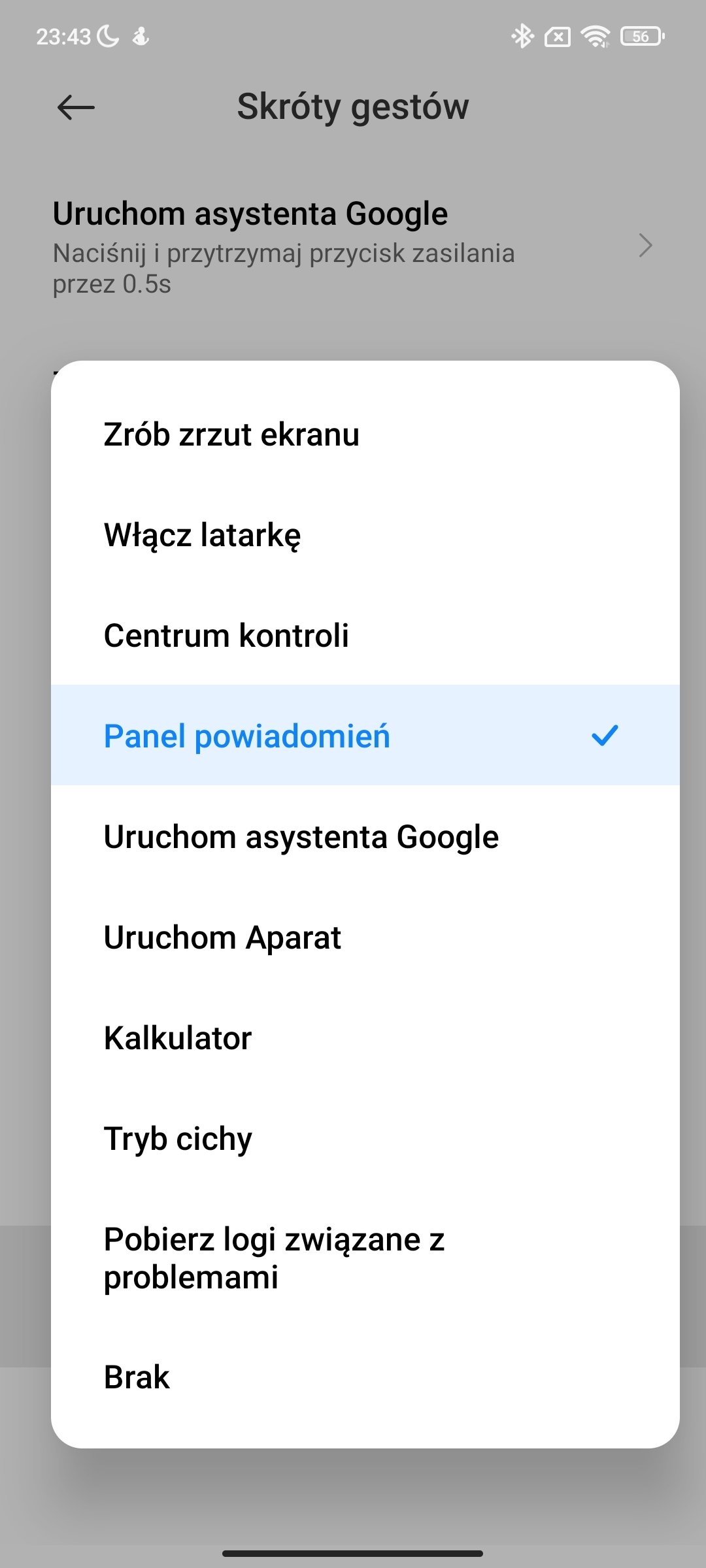This screenshot has width=706, height=1568.
Task: Choose Brak to disable gesture
Action: (x=365, y=1377)
